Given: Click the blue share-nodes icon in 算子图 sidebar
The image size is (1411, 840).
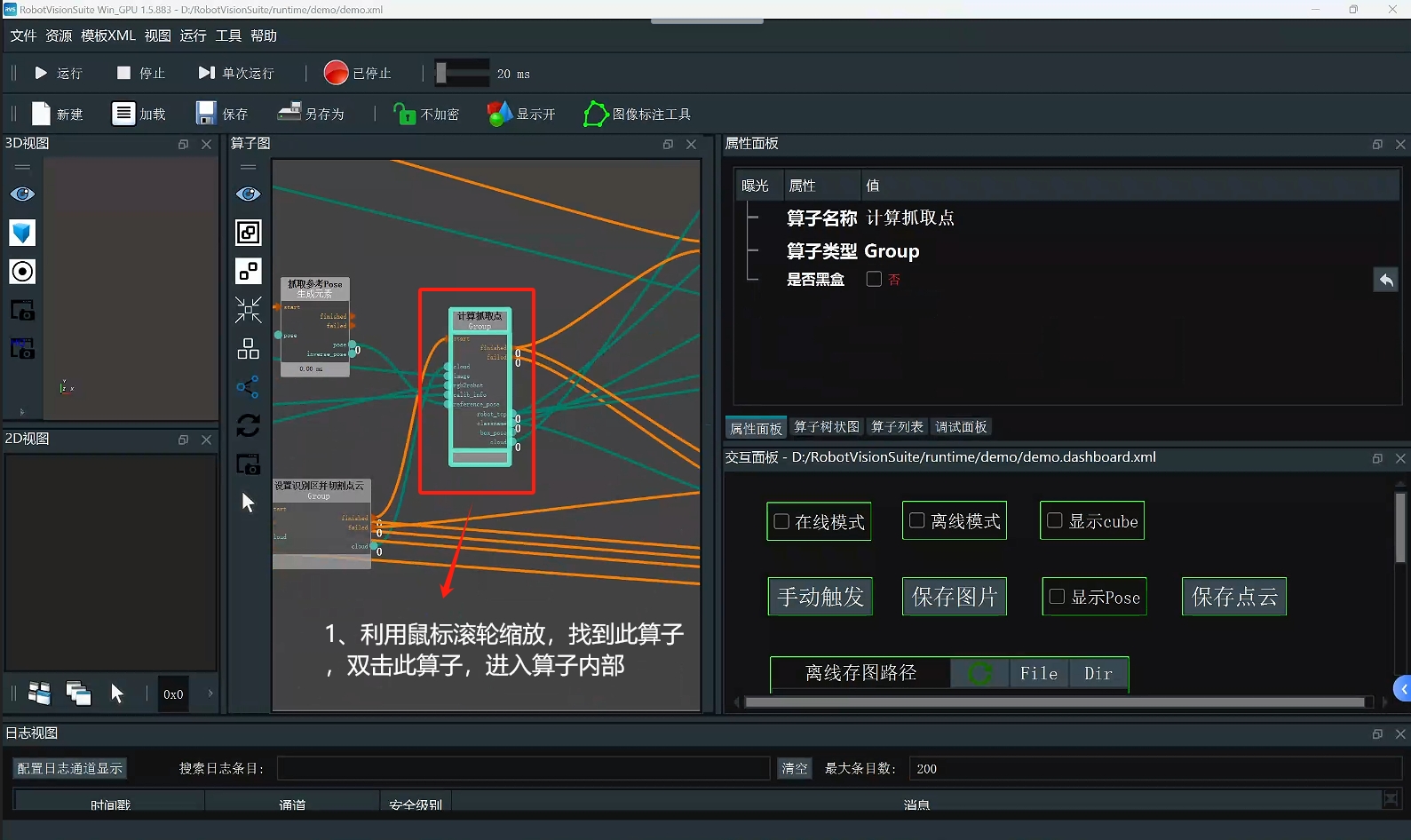Looking at the screenshot, I should 248,387.
